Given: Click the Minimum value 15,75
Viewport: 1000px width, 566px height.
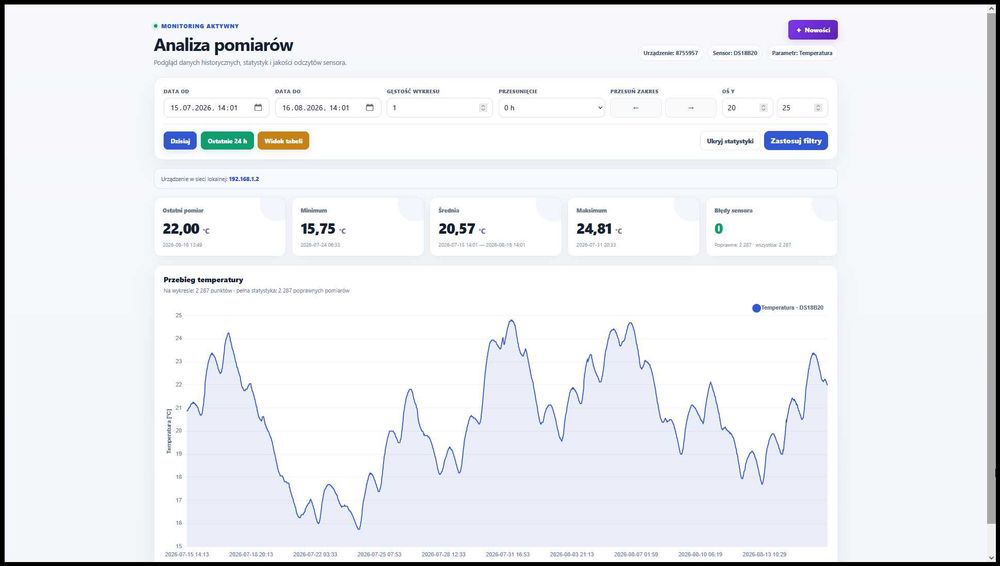Looking at the screenshot, I should pos(318,229).
